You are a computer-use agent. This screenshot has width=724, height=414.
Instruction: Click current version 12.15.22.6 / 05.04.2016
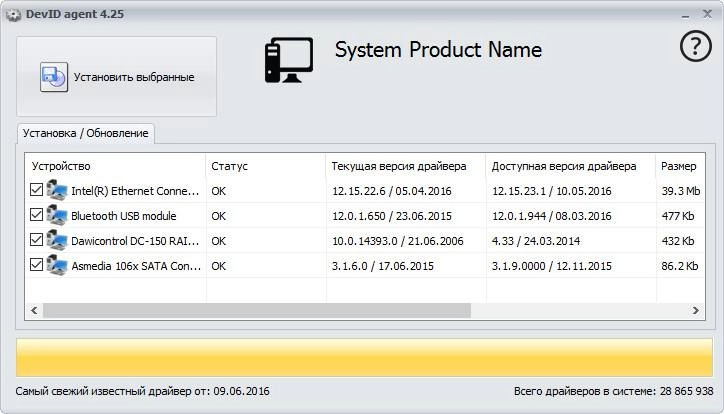[x=392, y=191]
